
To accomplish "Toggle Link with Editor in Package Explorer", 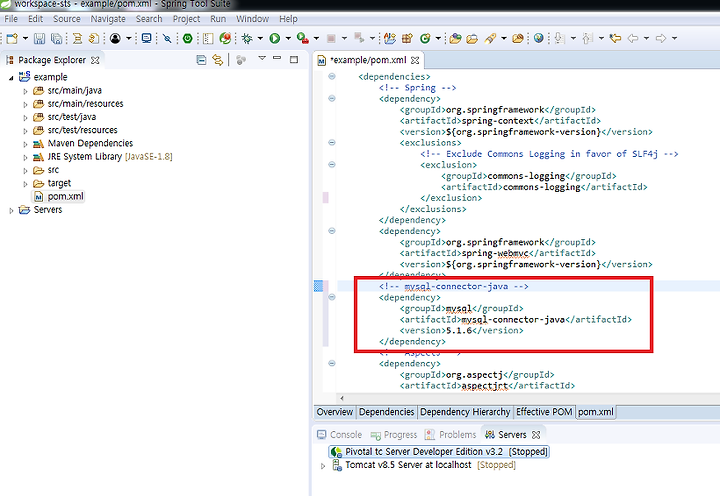I will pos(218,60).
